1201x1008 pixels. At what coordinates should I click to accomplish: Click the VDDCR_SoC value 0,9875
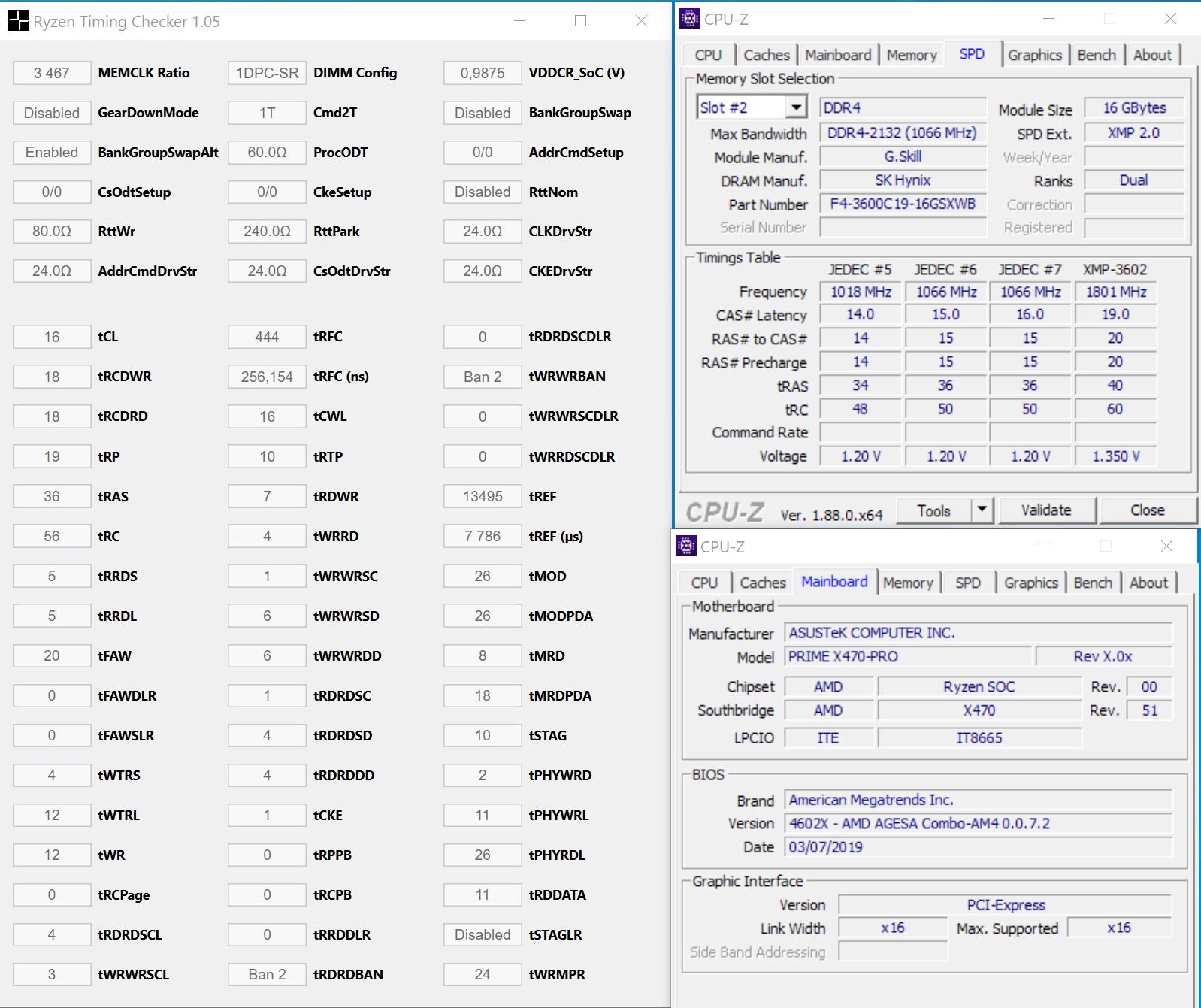point(483,73)
